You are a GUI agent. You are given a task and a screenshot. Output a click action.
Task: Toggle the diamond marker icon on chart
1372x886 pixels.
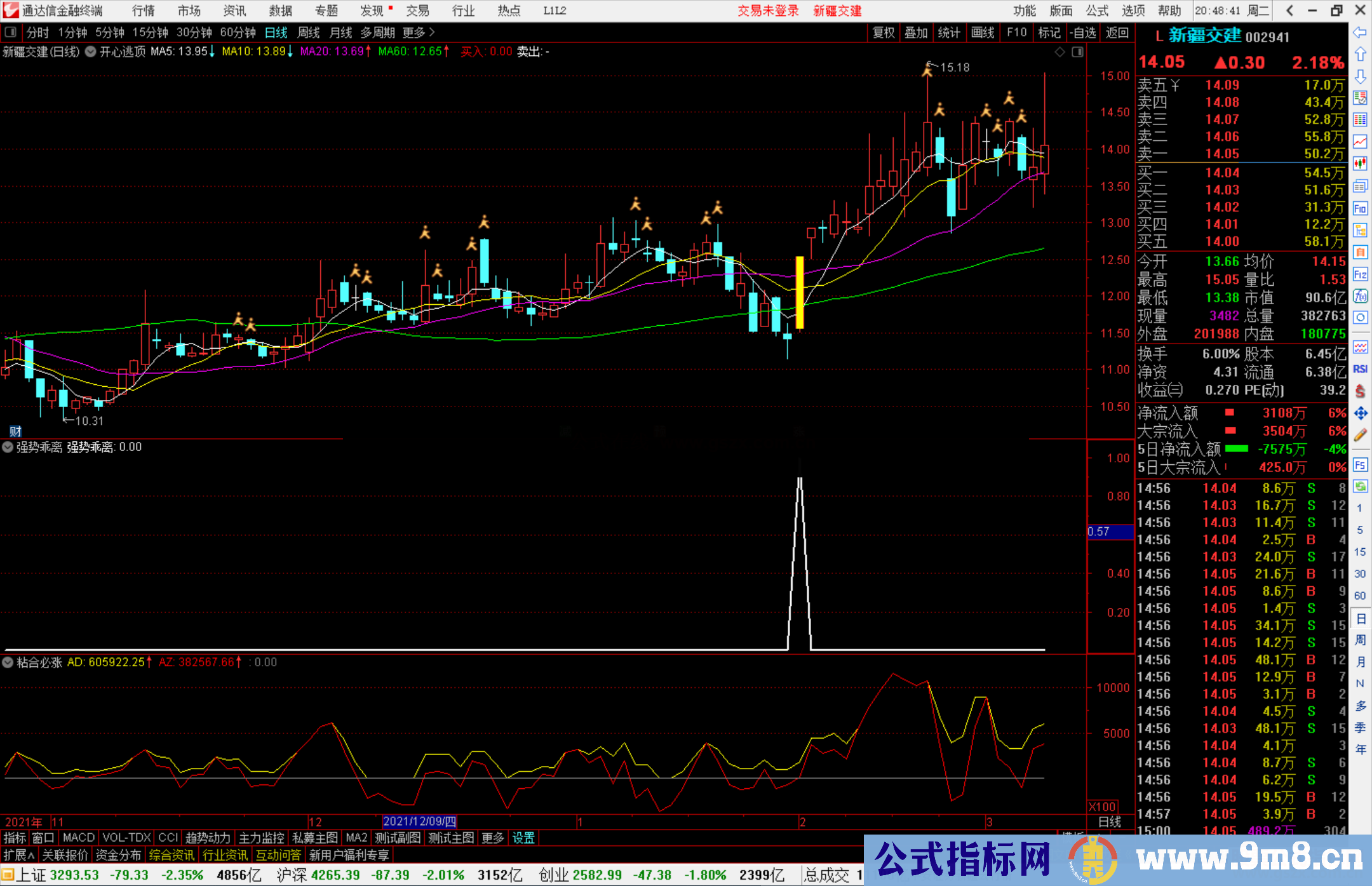1059,52
